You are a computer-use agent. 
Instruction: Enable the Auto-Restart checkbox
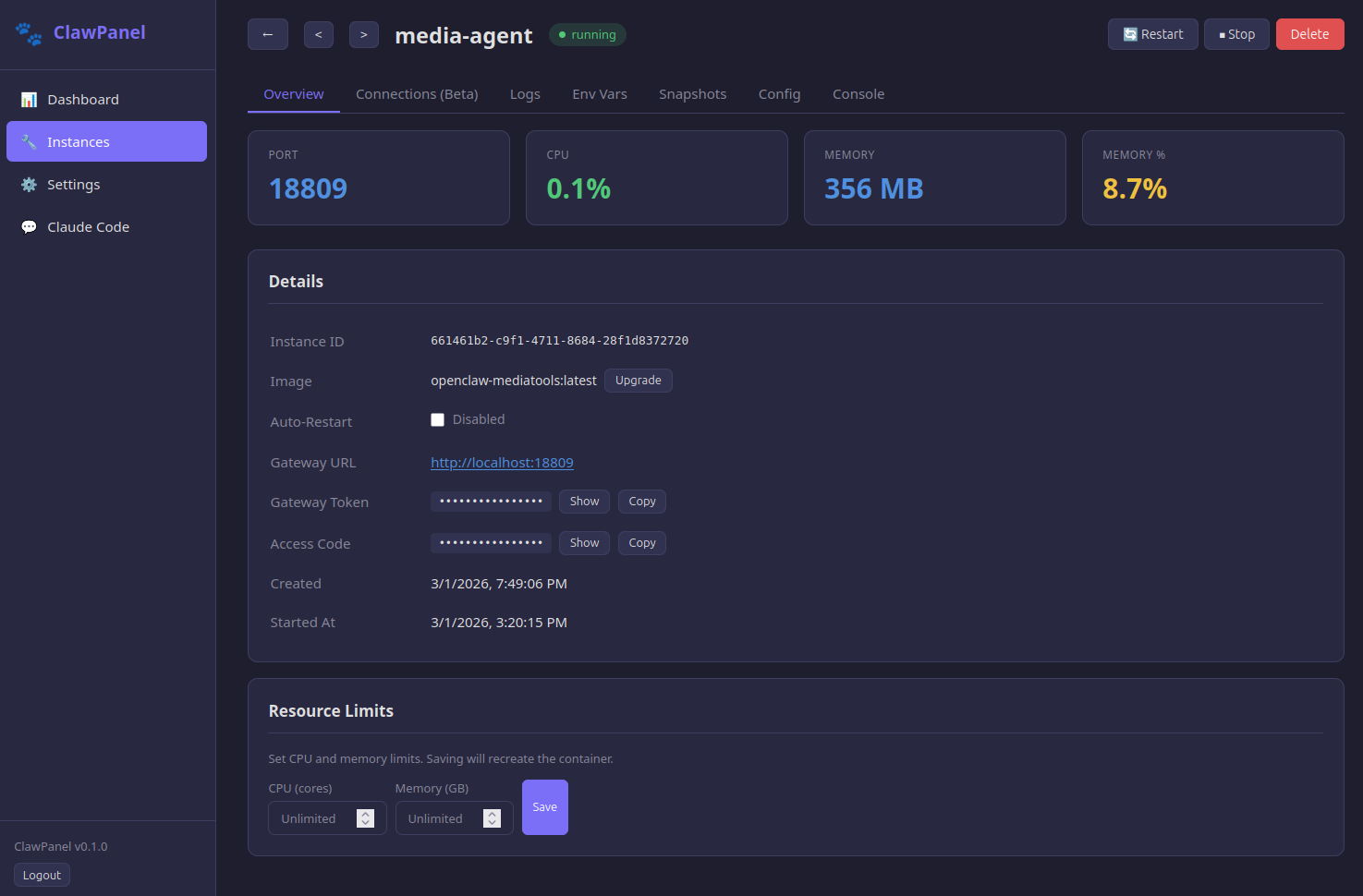437,419
